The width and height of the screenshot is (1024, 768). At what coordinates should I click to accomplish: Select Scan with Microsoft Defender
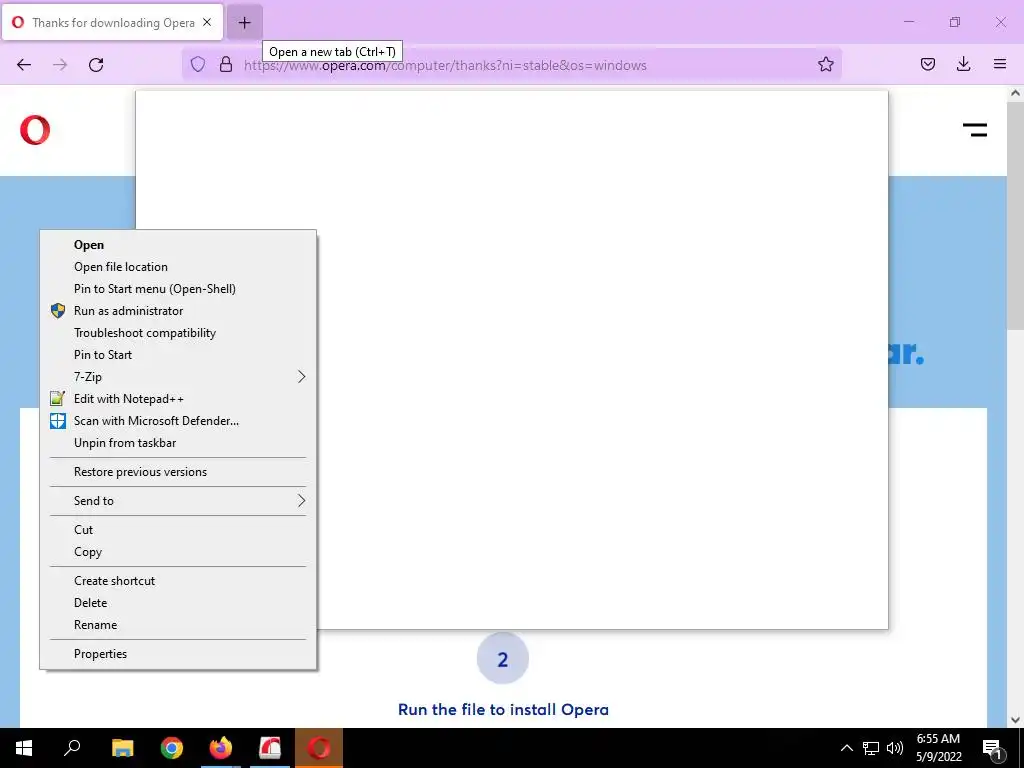pyautogui.click(x=178, y=421)
